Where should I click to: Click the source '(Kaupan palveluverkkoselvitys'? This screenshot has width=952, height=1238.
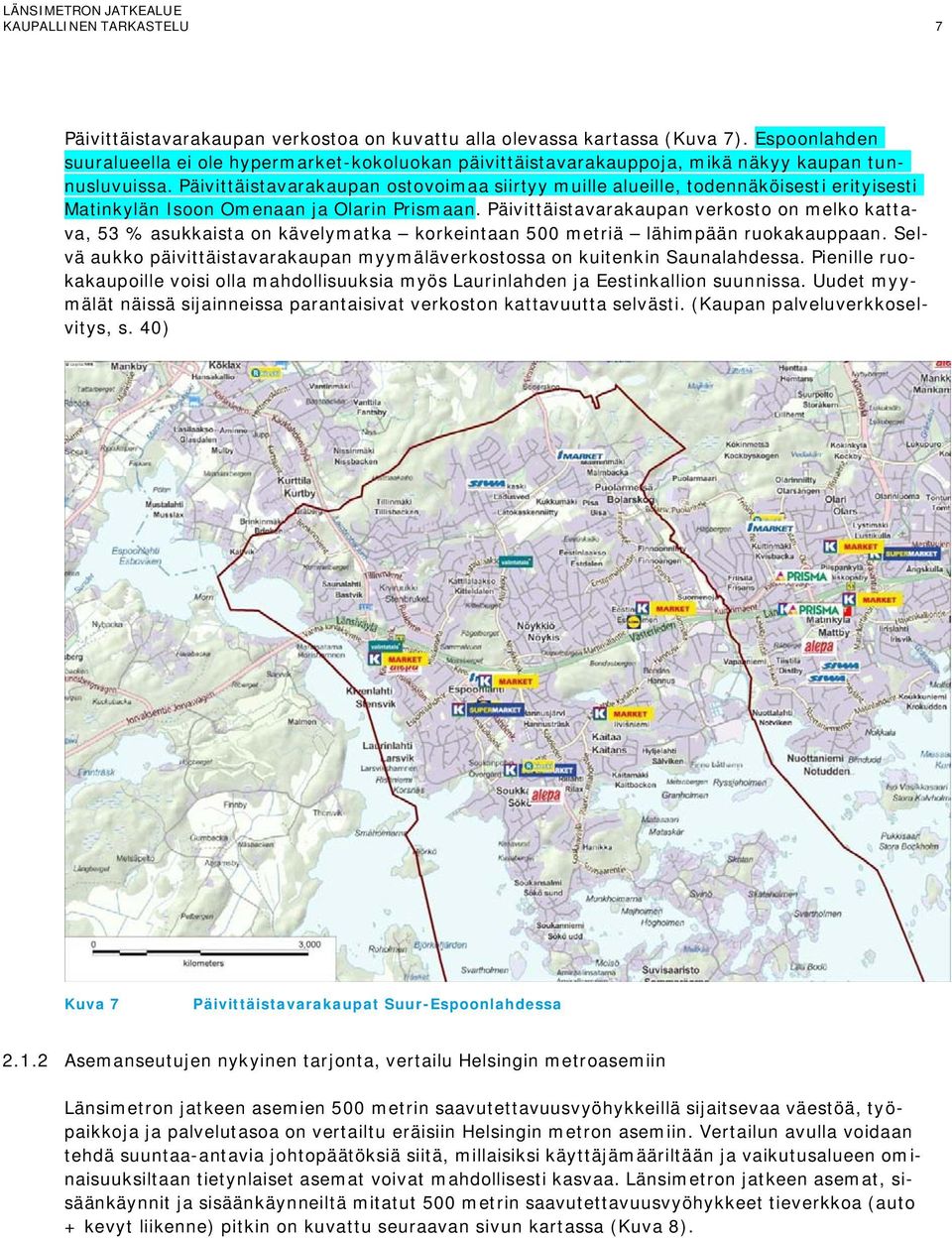(809, 305)
